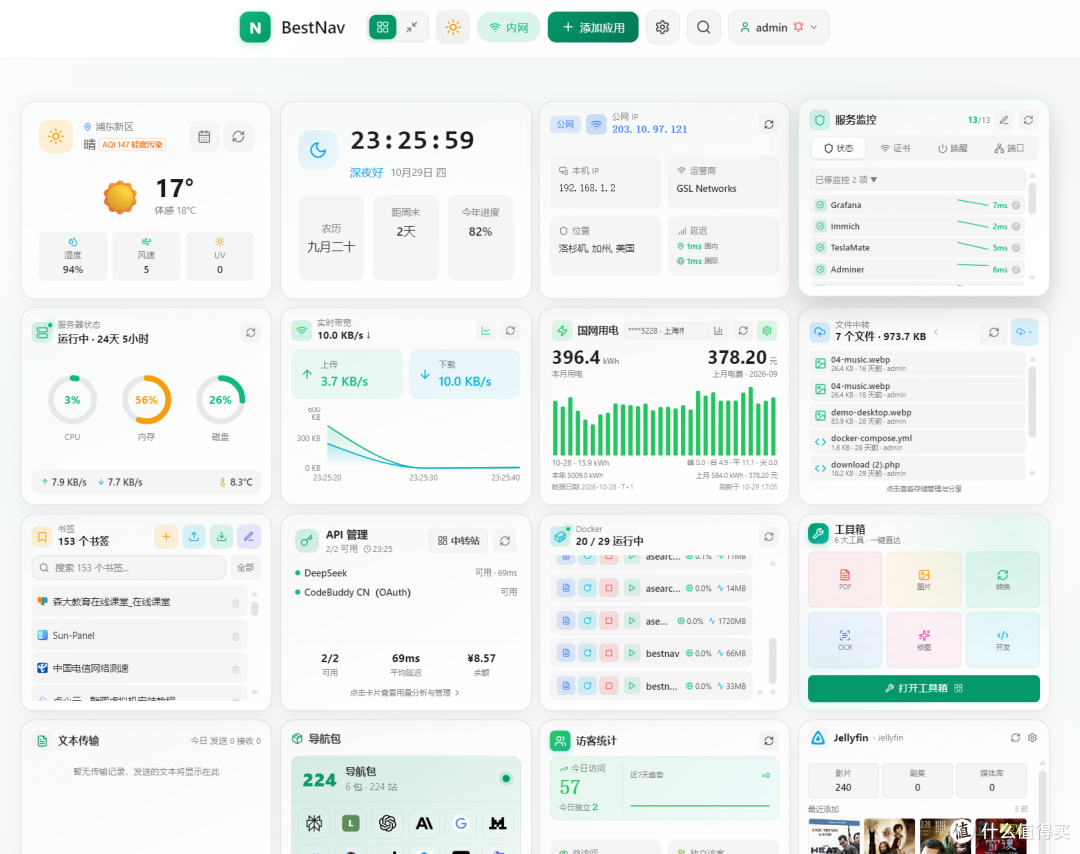Screen dimensions: 1080x854
Task: Open search with the magnifier icon
Action: [703, 28]
